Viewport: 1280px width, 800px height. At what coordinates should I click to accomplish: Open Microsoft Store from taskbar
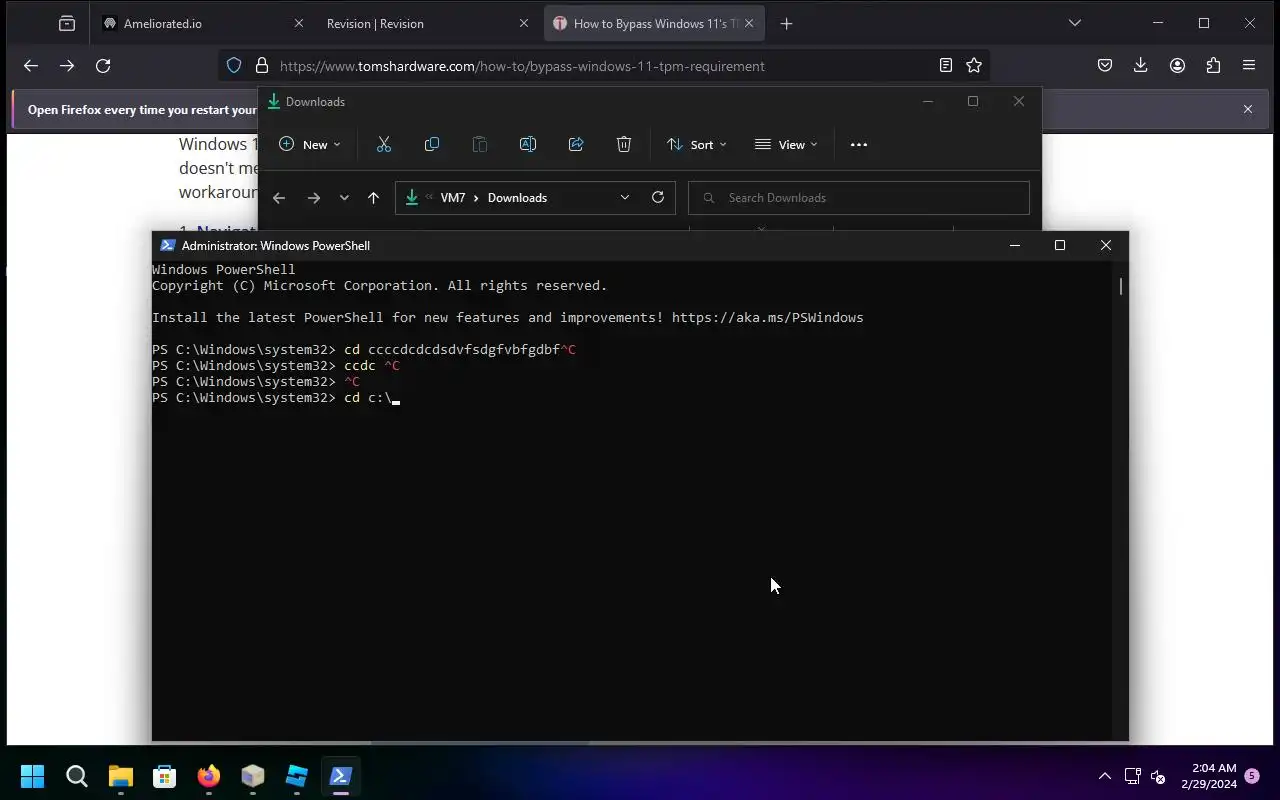(x=165, y=776)
